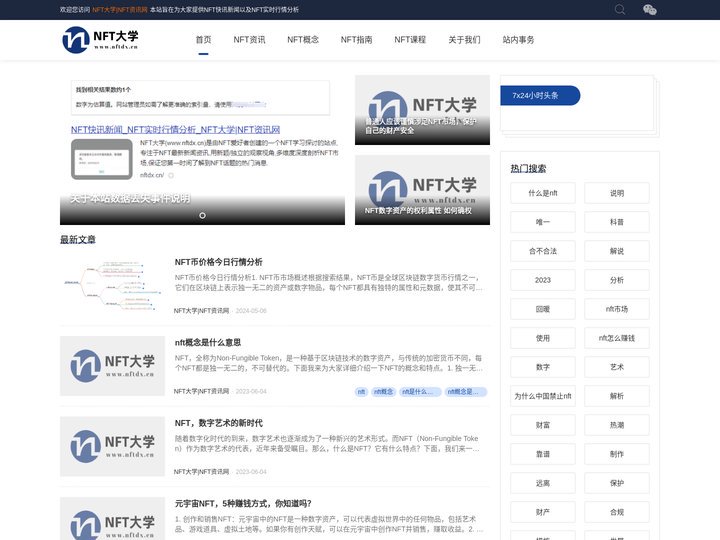
Task: Open 关于我们 menu item
Action: click(464, 40)
